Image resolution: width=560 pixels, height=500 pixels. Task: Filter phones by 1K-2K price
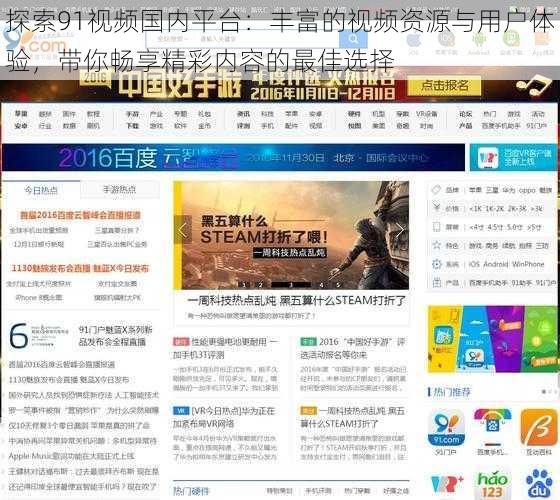(x=496, y=209)
